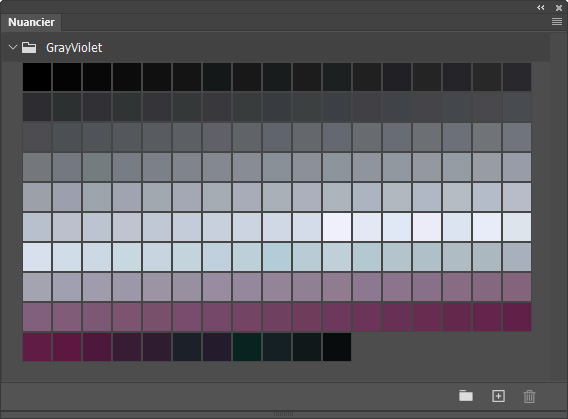Viewport: 568px width, 419px height.
Task: Choose the light blue swatch mid seventh row
Action: pyautogui.click(x=277, y=257)
